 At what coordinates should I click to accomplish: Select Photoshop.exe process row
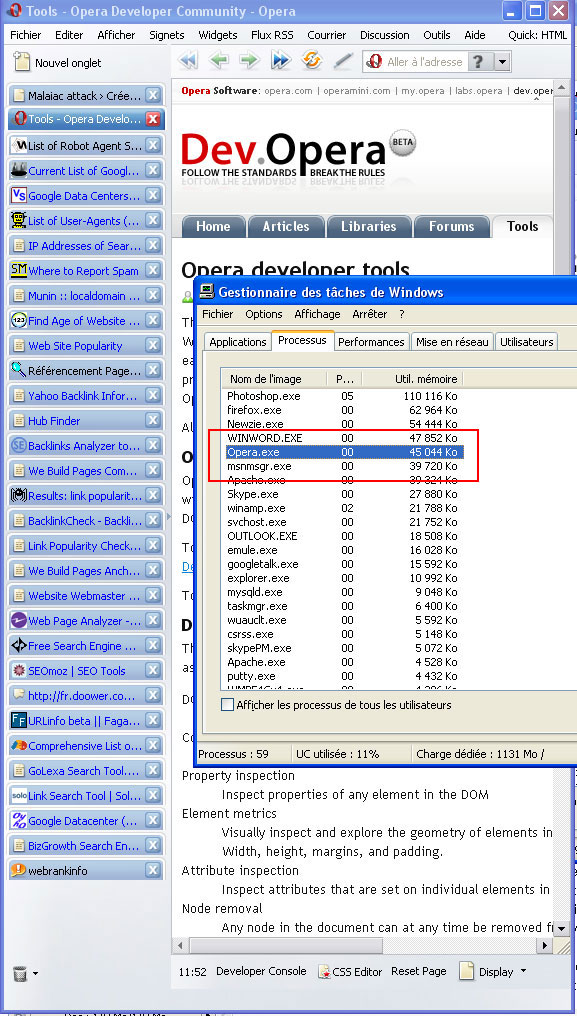coord(344,396)
